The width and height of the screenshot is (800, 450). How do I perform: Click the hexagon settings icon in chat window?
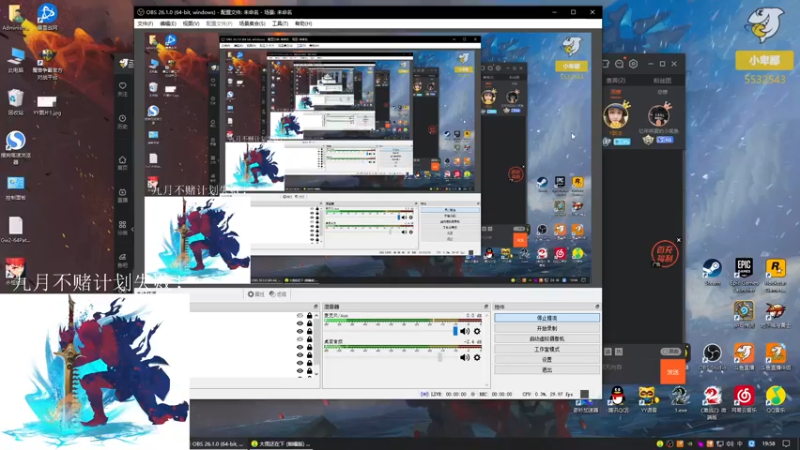[633, 64]
